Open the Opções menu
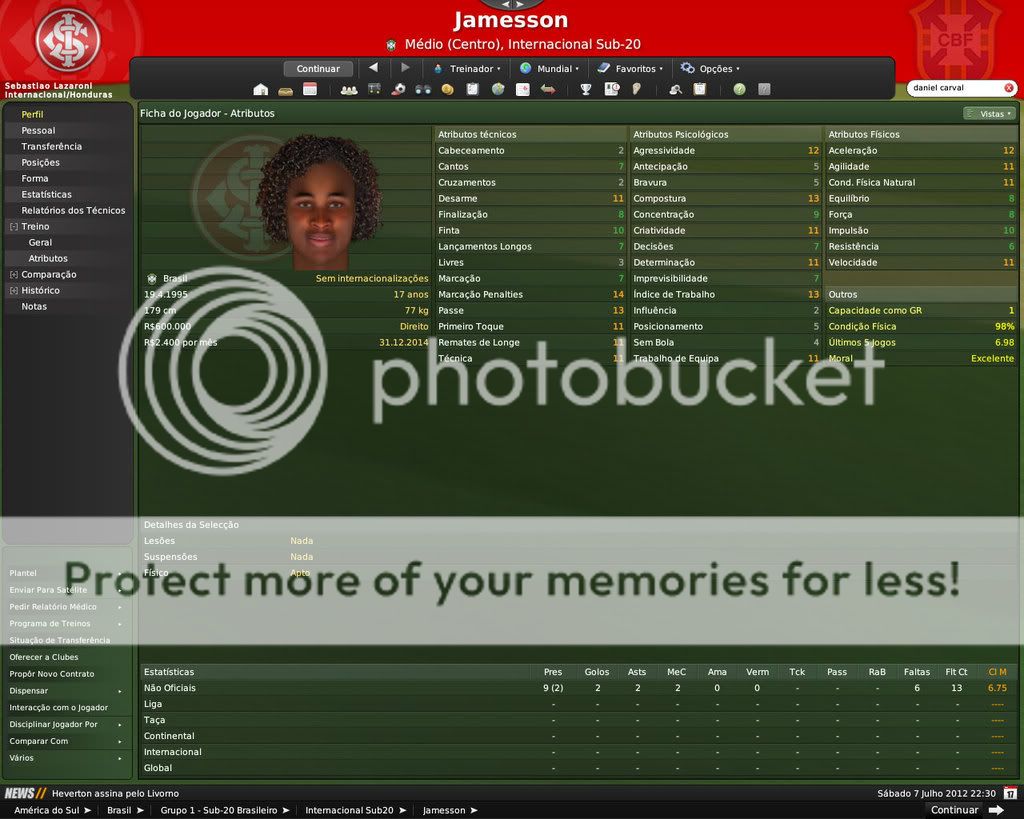This screenshot has height=819, width=1024. click(710, 69)
